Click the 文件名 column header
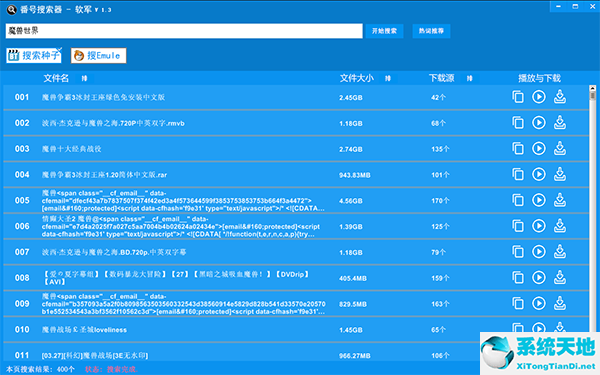600x375 pixels. (x=56, y=78)
